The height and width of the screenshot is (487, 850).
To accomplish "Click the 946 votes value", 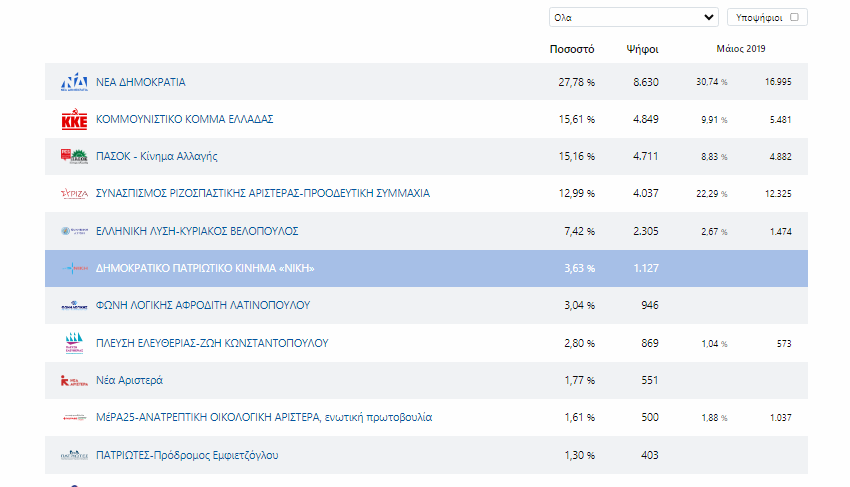I will point(649,305).
